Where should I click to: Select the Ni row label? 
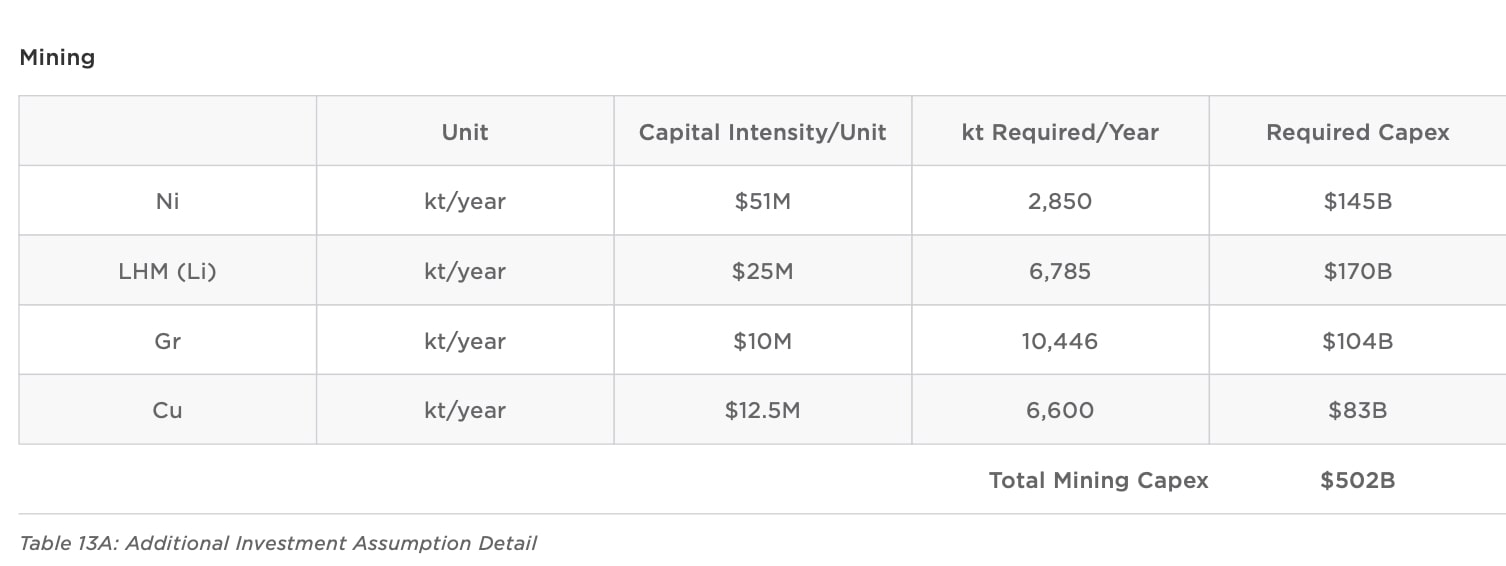point(167,201)
